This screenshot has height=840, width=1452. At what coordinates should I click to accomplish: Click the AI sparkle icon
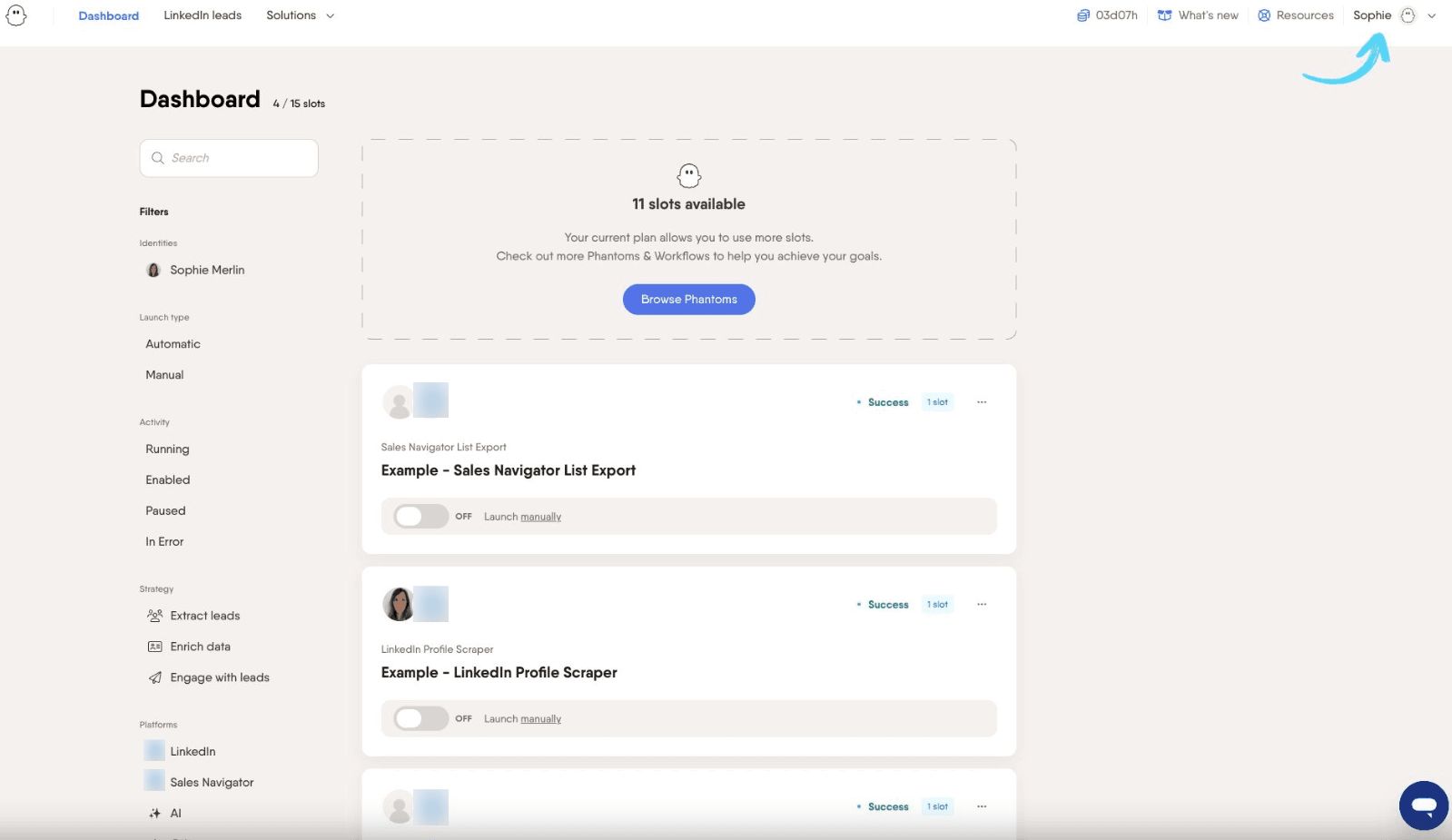[154, 814]
